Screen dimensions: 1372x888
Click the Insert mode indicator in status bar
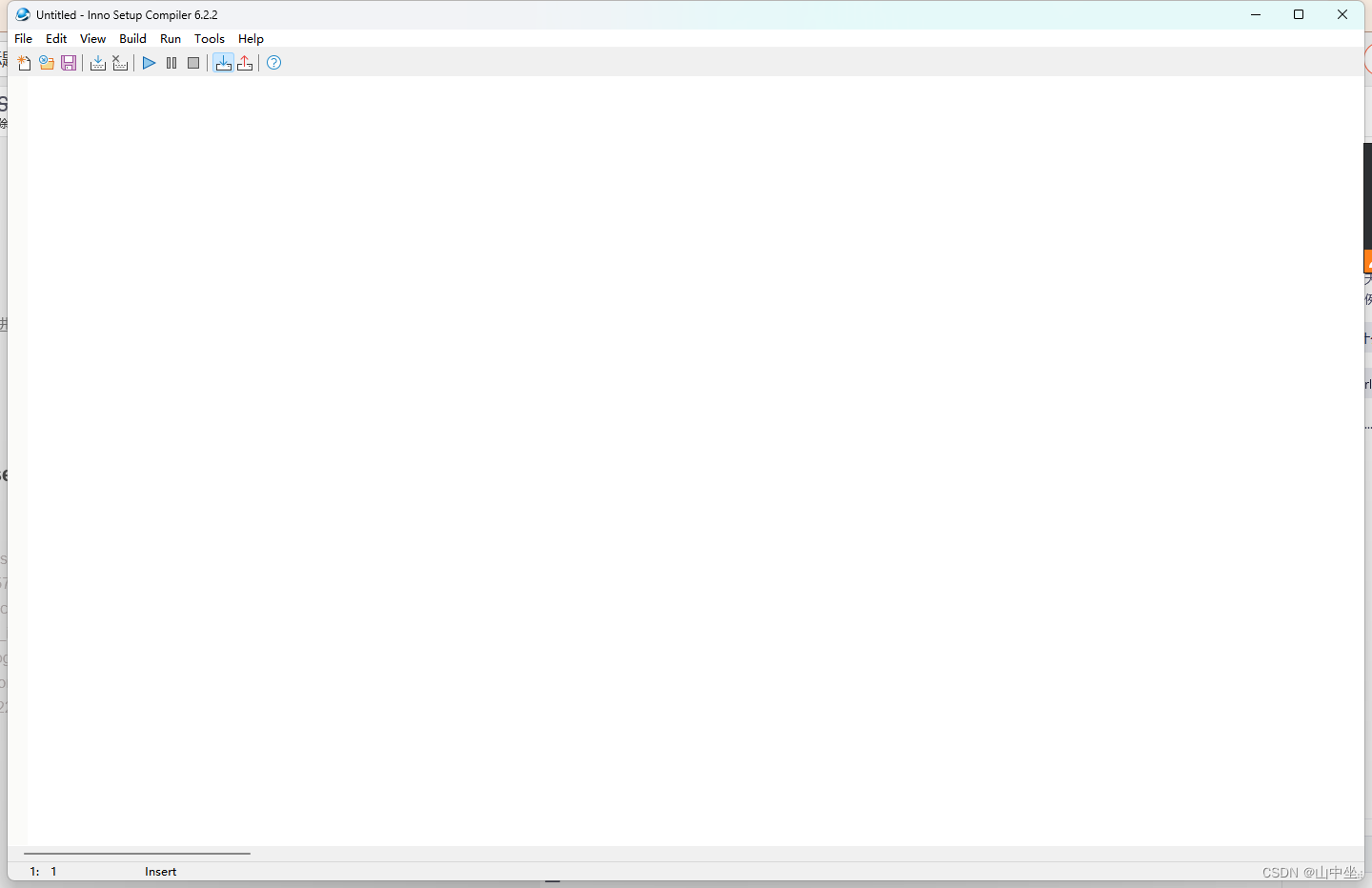pyautogui.click(x=160, y=872)
